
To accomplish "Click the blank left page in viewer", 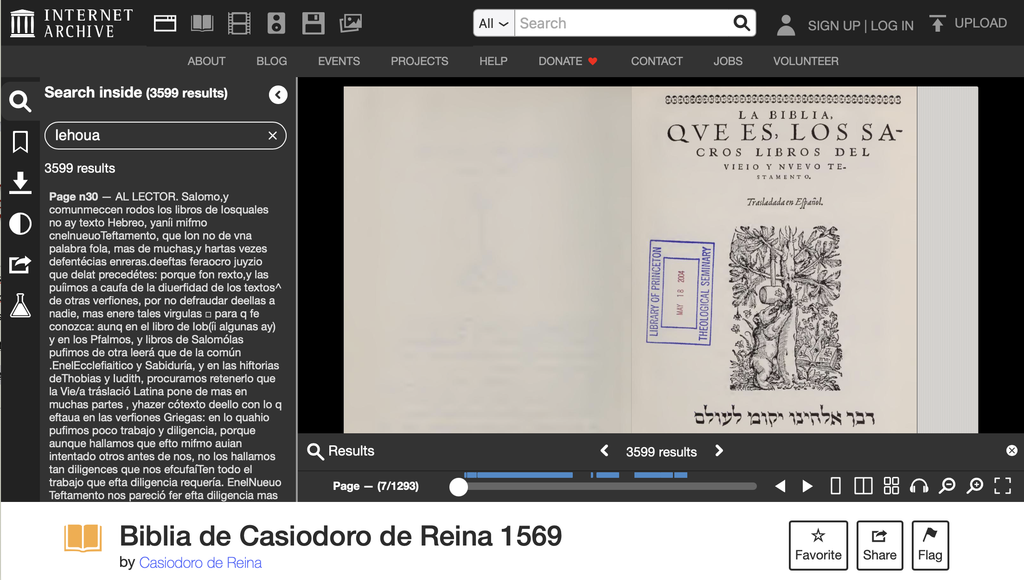I will (487, 260).
